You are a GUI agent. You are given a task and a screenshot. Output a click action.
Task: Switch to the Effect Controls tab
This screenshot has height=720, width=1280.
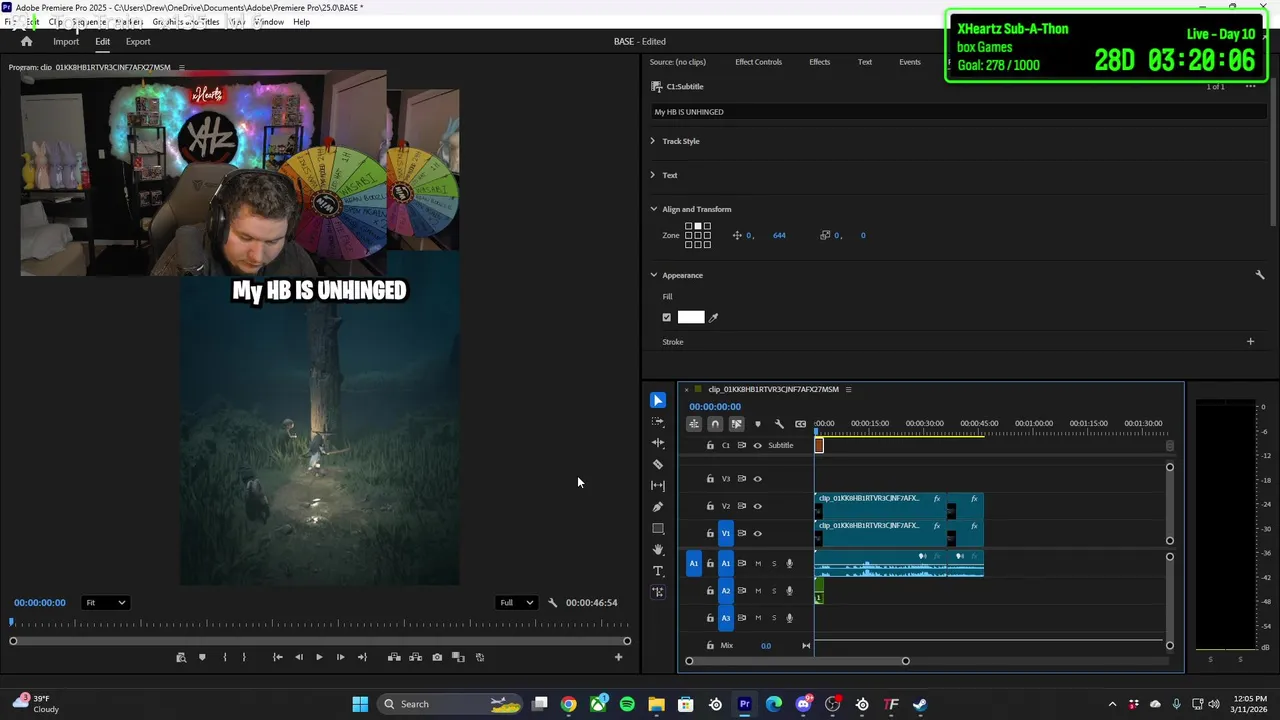pos(758,62)
